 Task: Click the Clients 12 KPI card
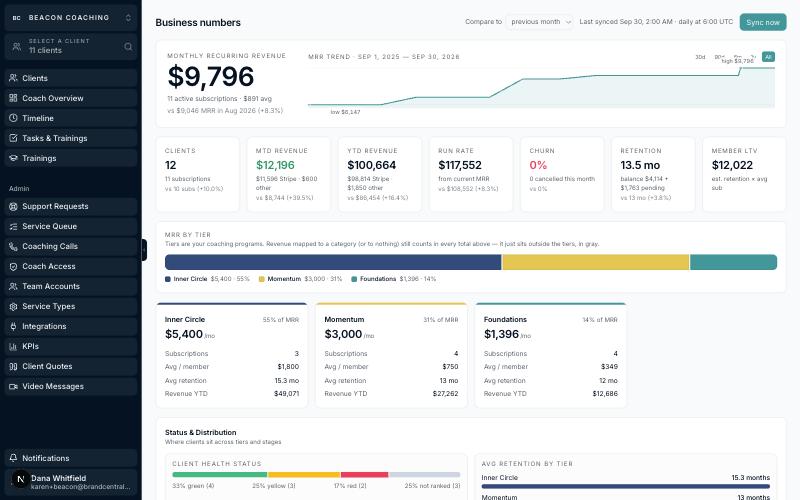click(x=197, y=174)
